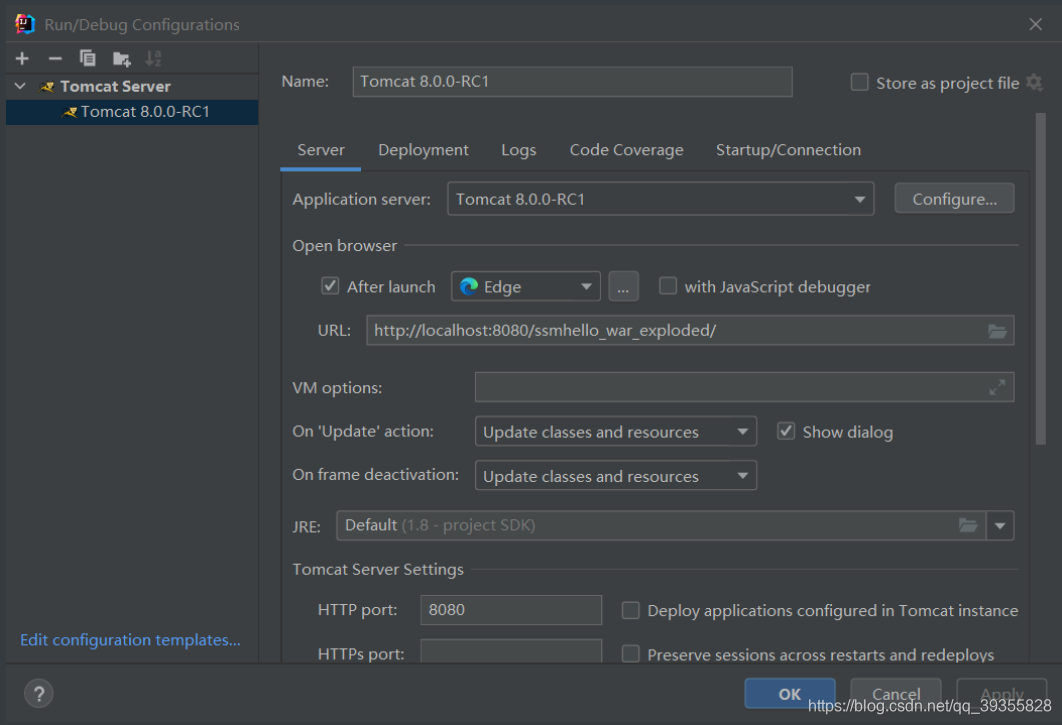Select the Server tab
The image size is (1062, 725).
tap(321, 150)
